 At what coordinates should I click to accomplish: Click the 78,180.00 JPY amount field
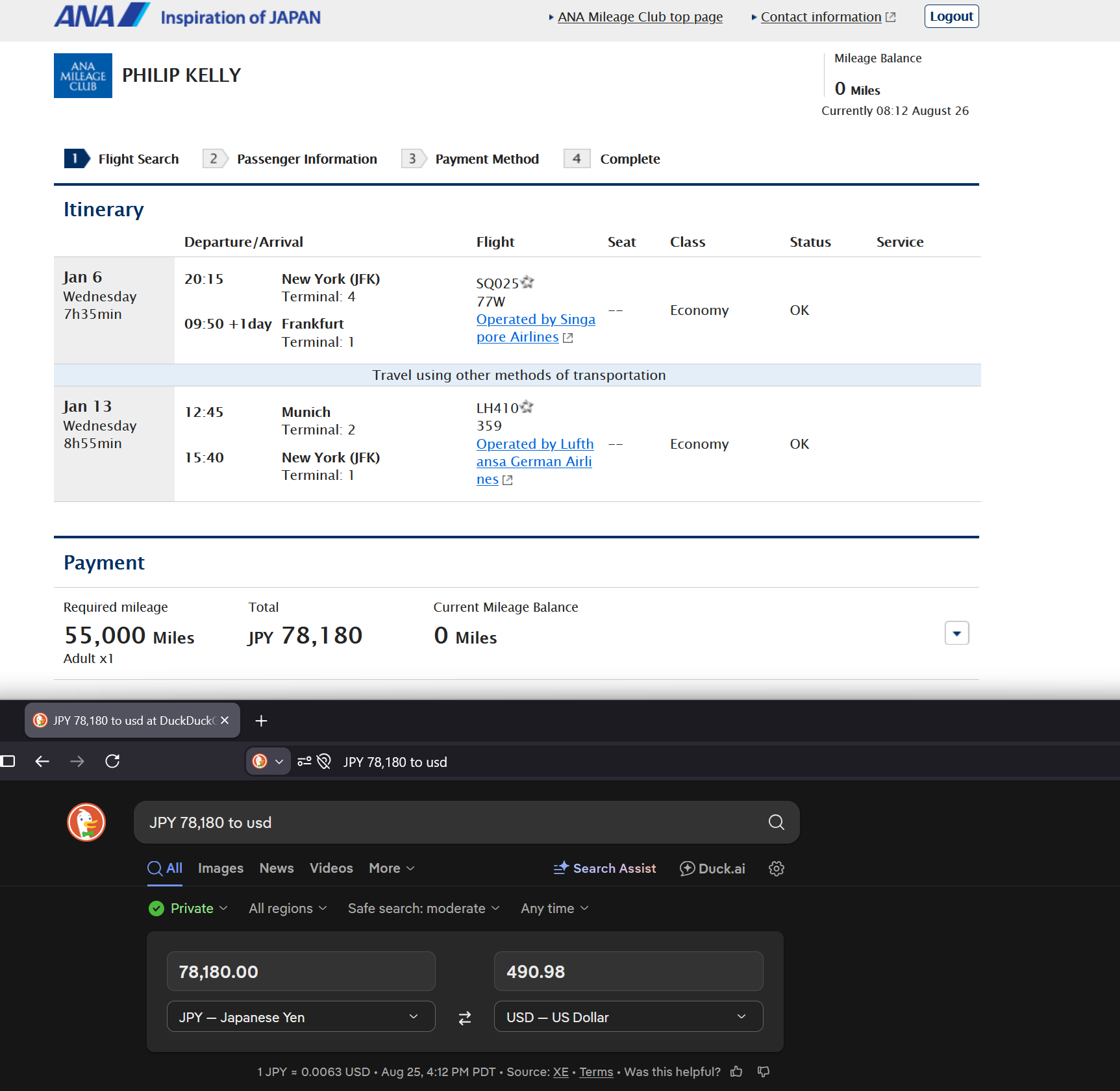coord(301,972)
